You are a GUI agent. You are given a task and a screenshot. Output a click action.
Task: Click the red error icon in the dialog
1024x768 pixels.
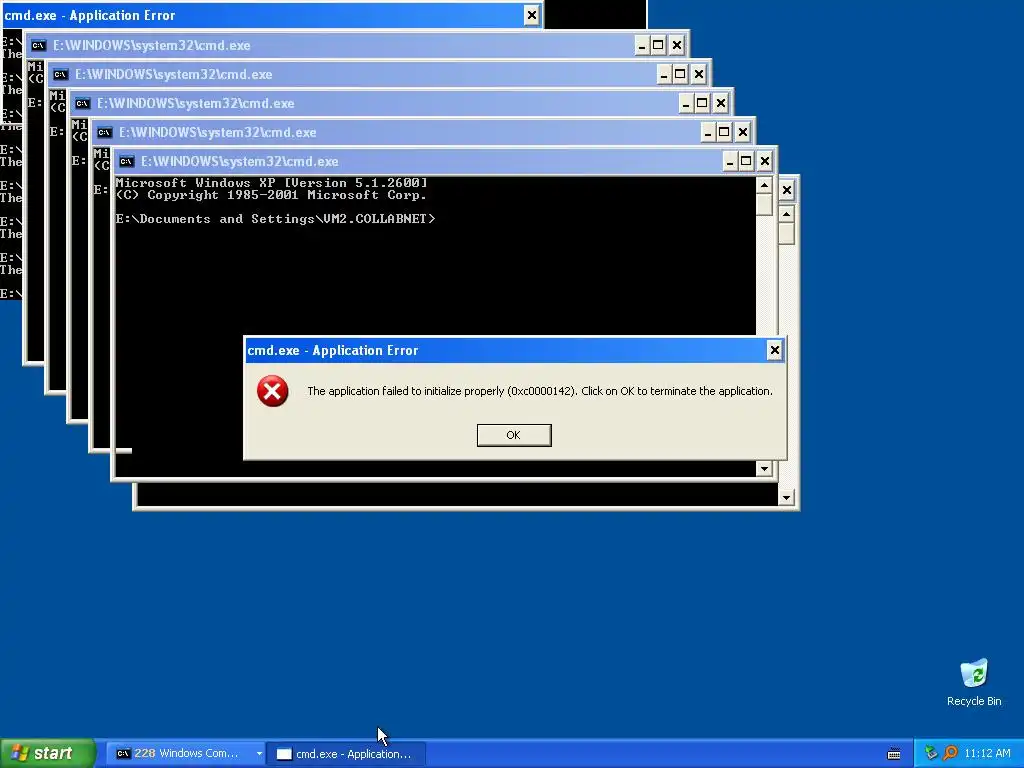272,391
